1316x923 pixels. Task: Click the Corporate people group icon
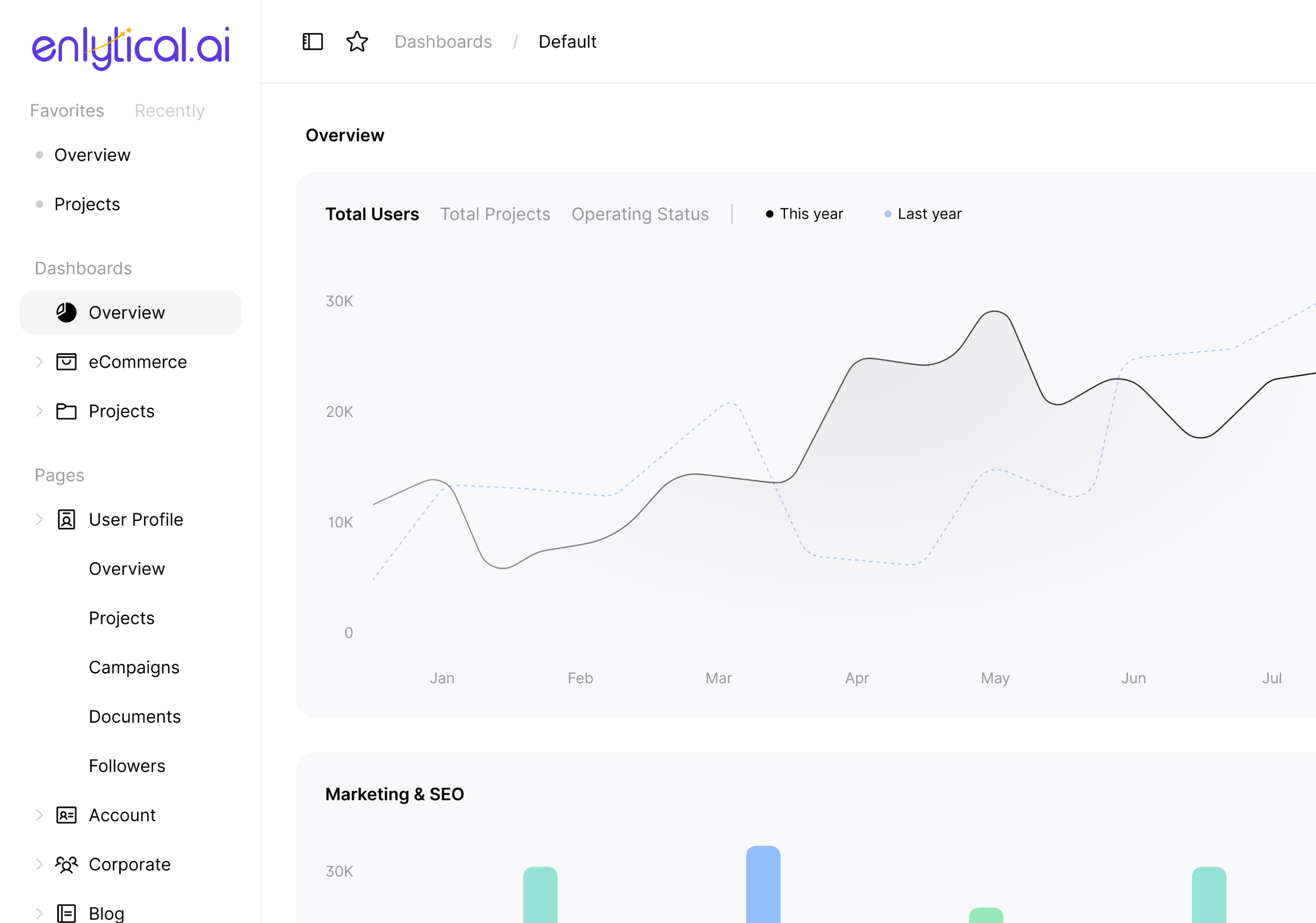coord(66,865)
